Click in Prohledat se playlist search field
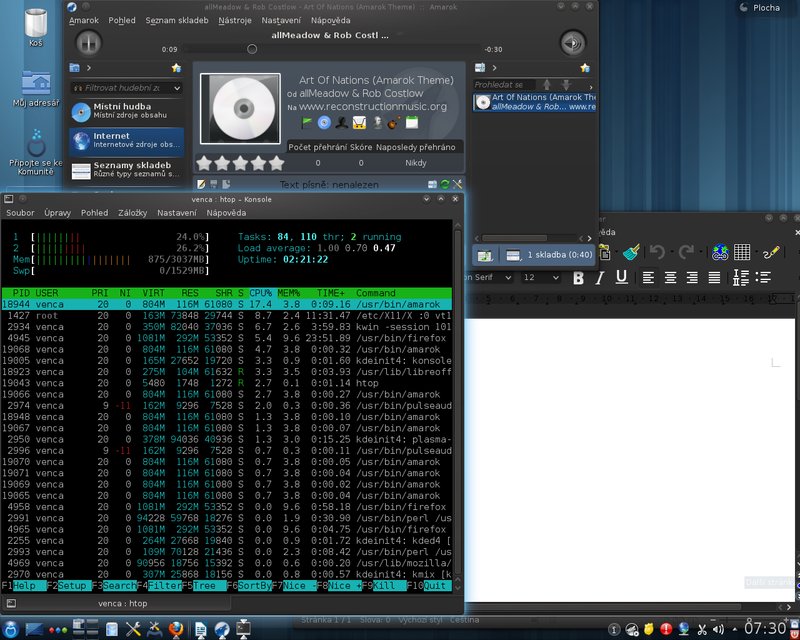The height and width of the screenshot is (640, 800). (504, 85)
